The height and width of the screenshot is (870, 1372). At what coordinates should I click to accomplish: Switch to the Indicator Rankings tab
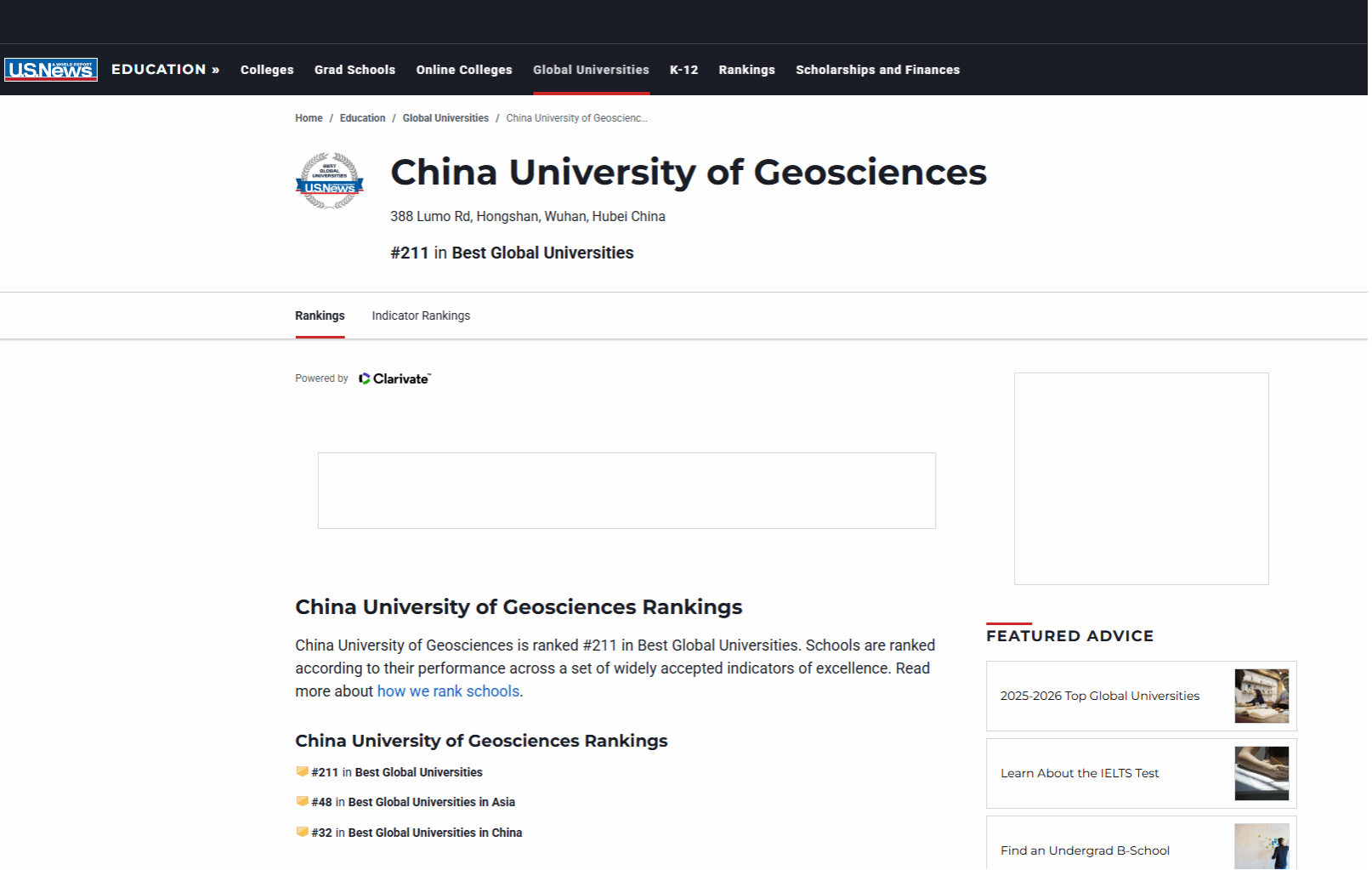coord(421,316)
